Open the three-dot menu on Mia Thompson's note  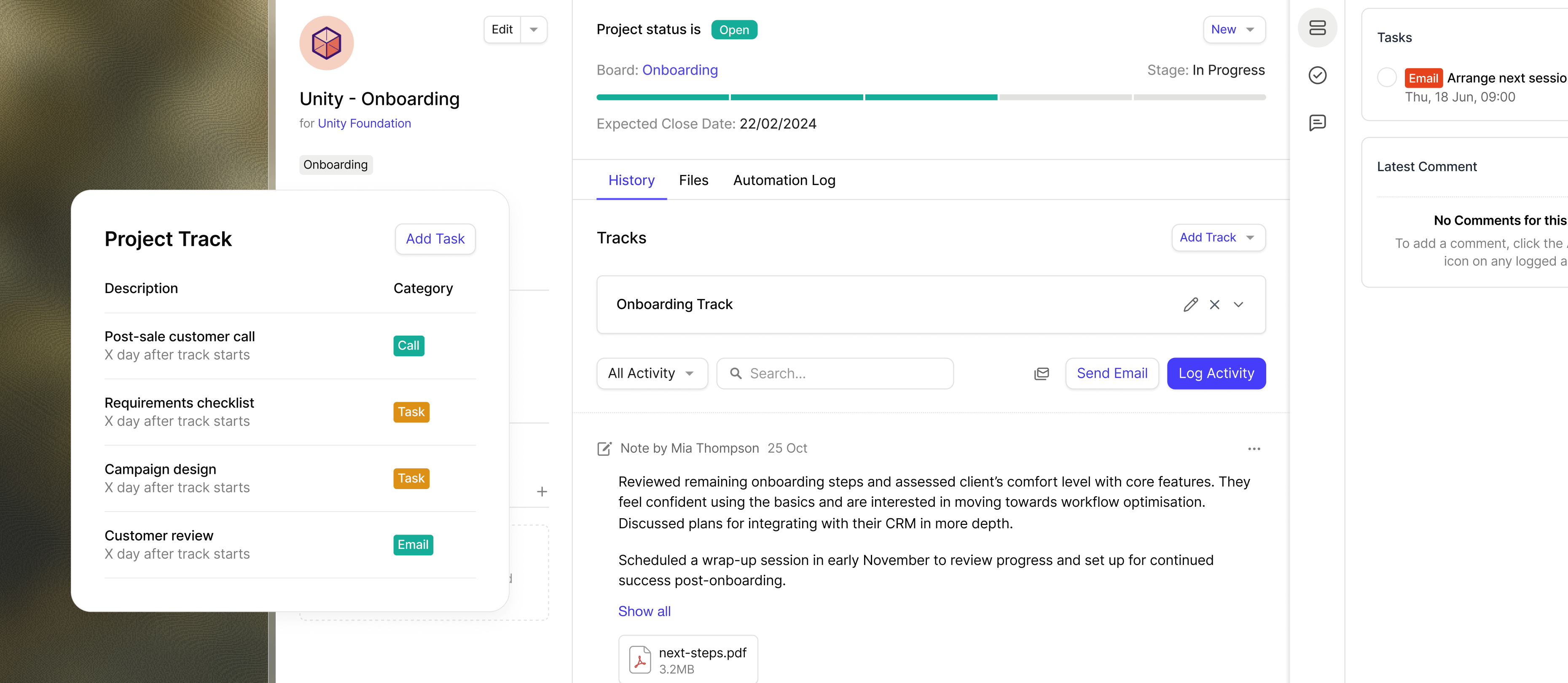pyautogui.click(x=1254, y=449)
